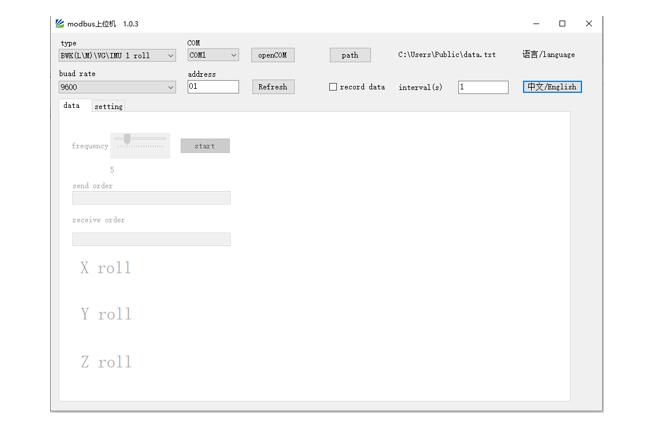
Task: Open the baud rate dropdown
Action: (117, 87)
